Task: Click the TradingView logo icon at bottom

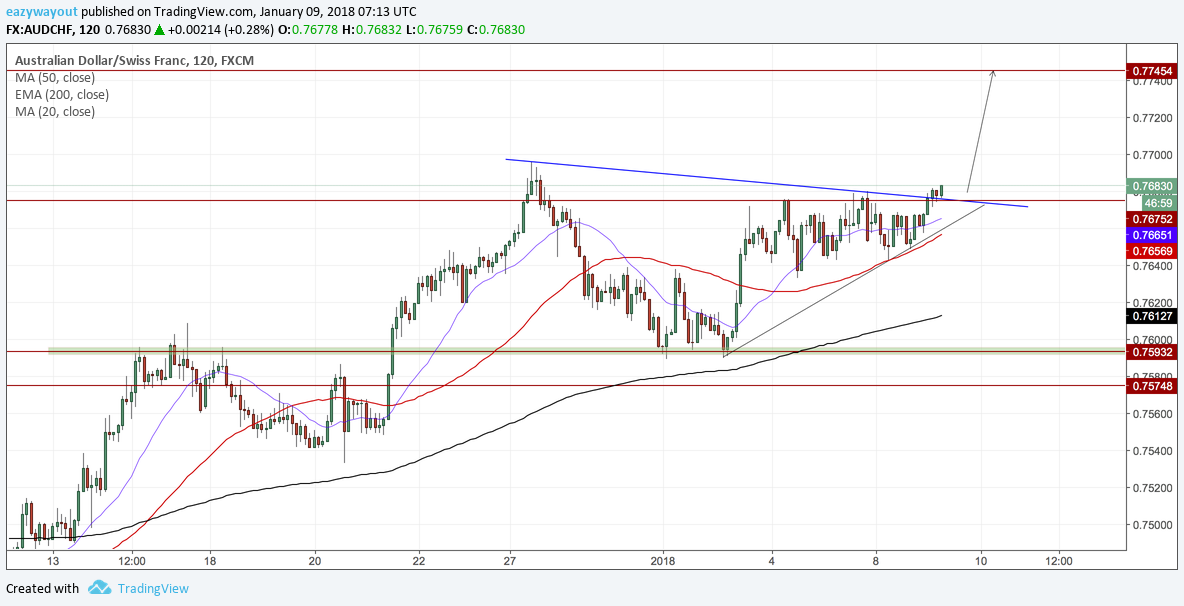Action: tap(100, 588)
